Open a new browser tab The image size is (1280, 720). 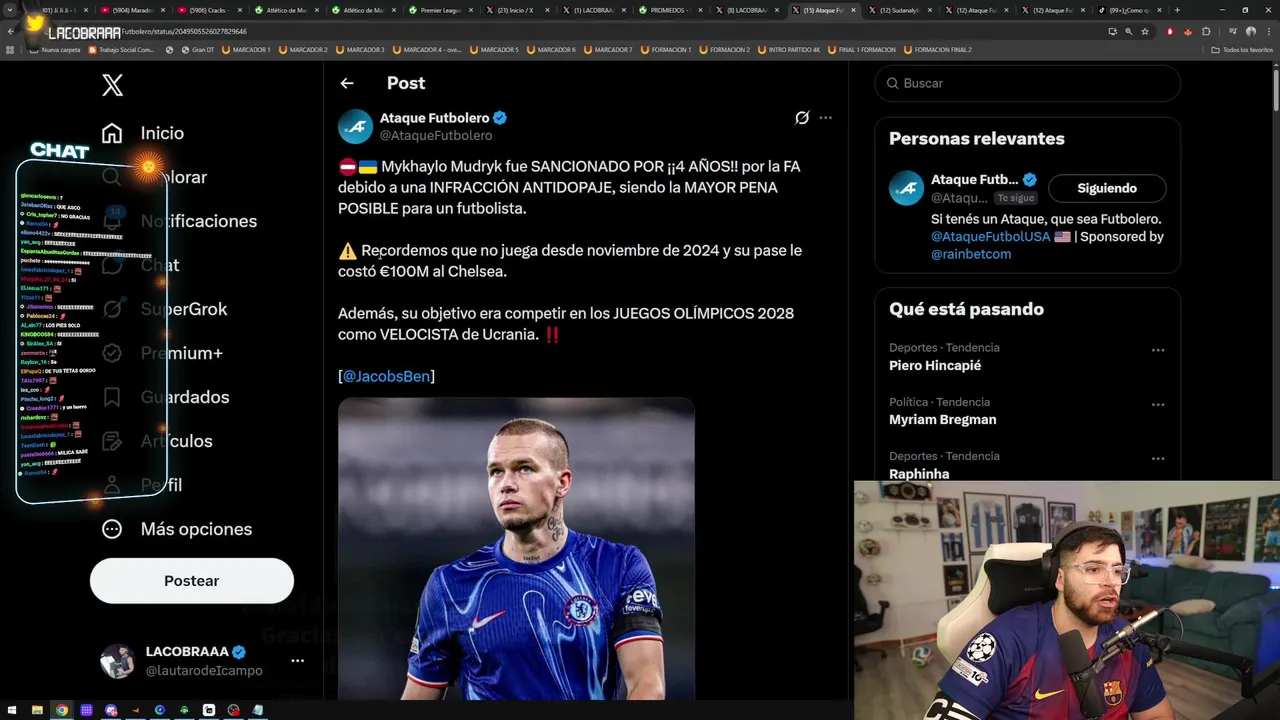point(1176,10)
